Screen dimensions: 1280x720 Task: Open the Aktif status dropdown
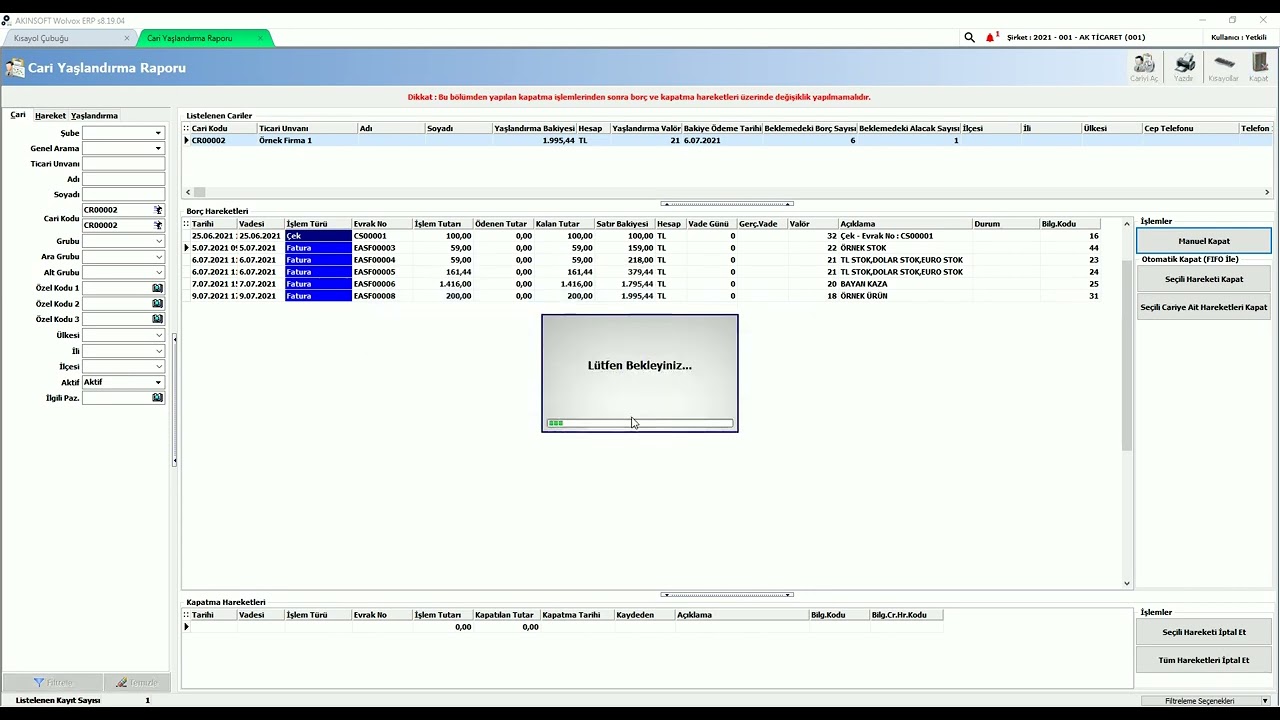[x=158, y=382]
